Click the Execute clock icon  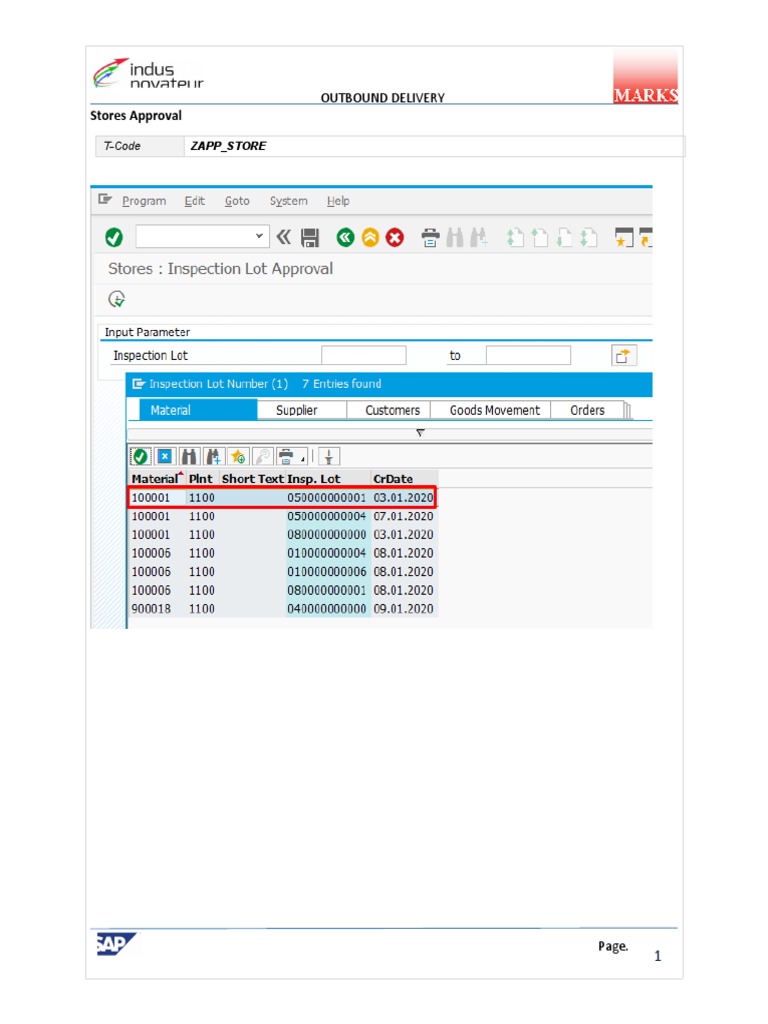(117, 299)
